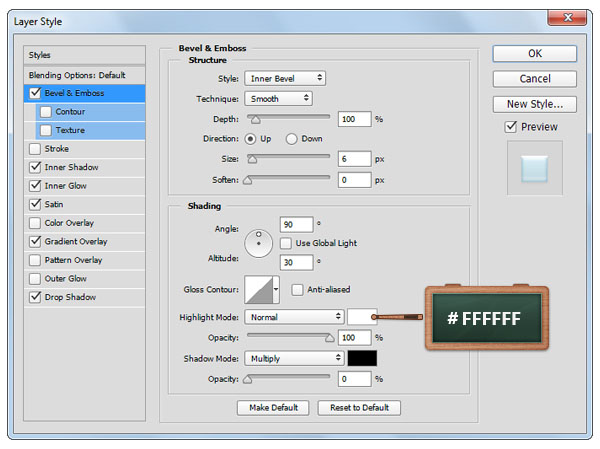Click the Reset to Default button

pyautogui.click(x=359, y=408)
